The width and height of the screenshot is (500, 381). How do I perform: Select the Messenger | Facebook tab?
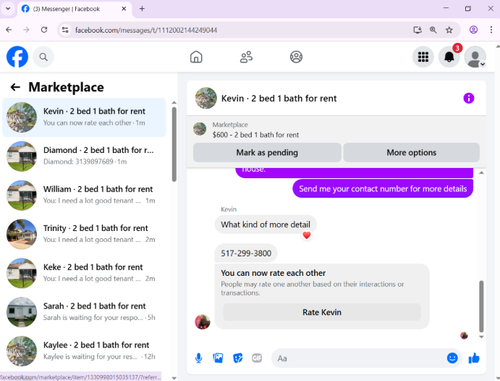pos(74,9)
